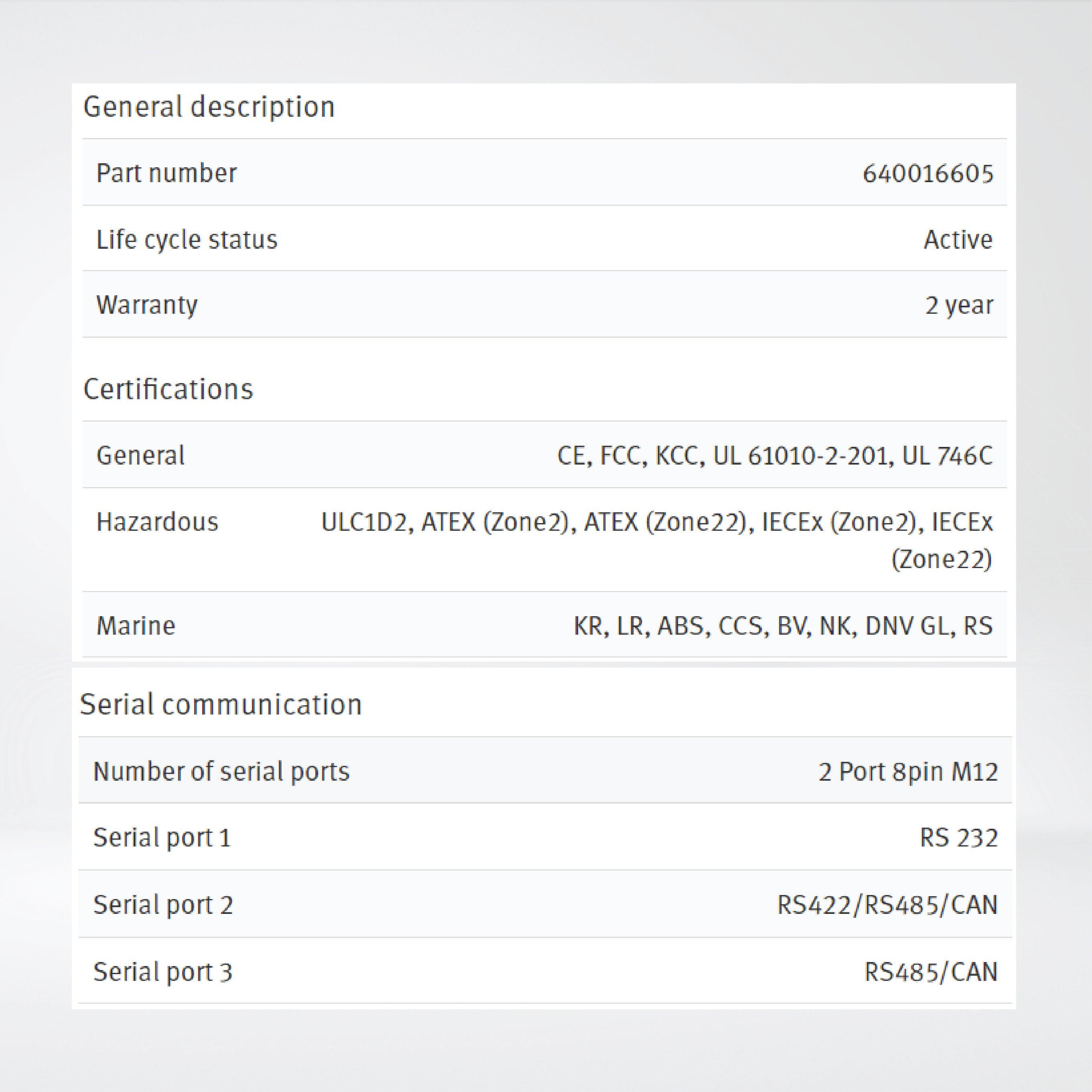
Task: Click the Warranty row label
Action: pos(147,305)
